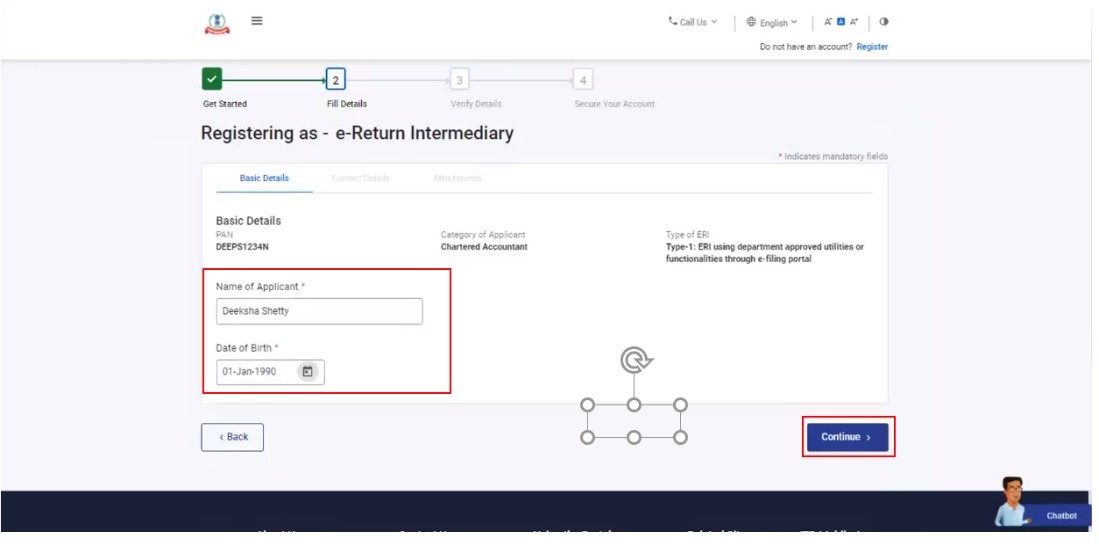1099x546 pixels.
Task: Switch to the Contact Details tab
Action: tap(360, 178)
